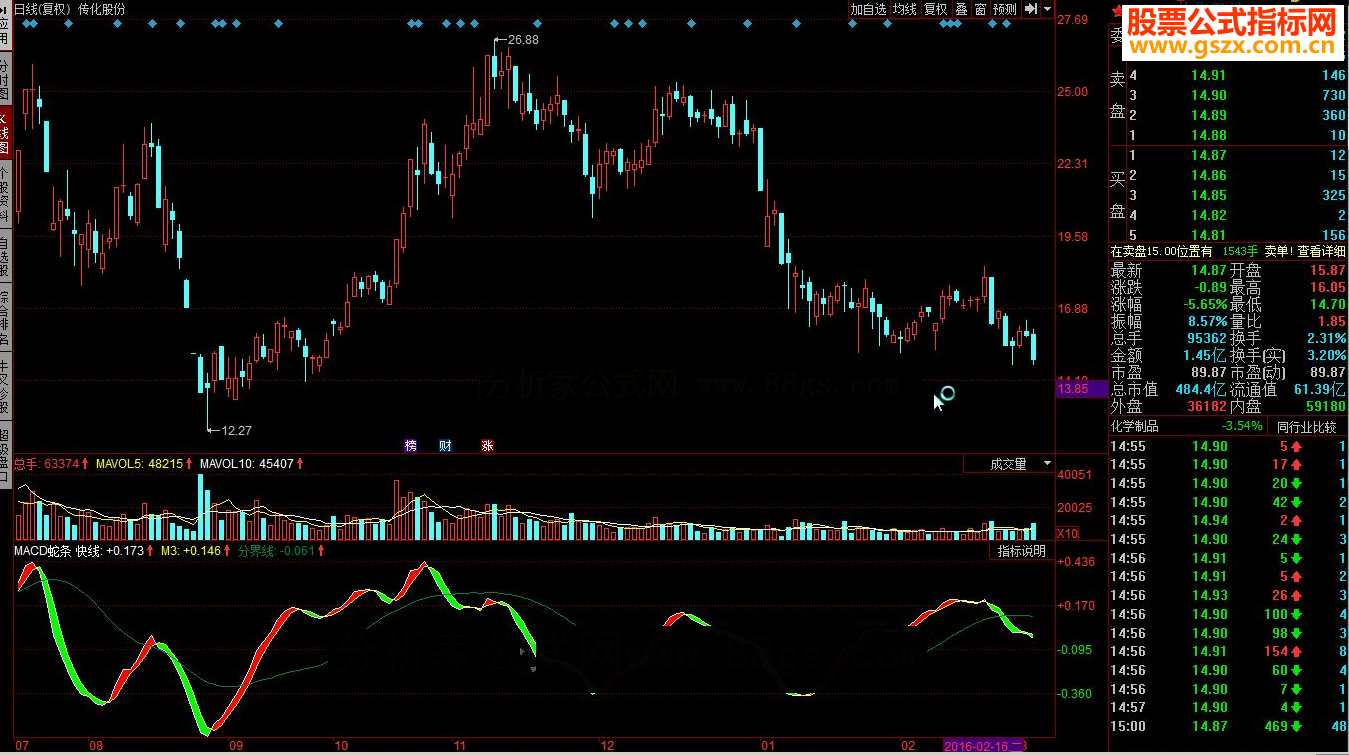Click the 快线: +0.173 readout
The image size is (1349, 755).
click(x=112, y=551)
